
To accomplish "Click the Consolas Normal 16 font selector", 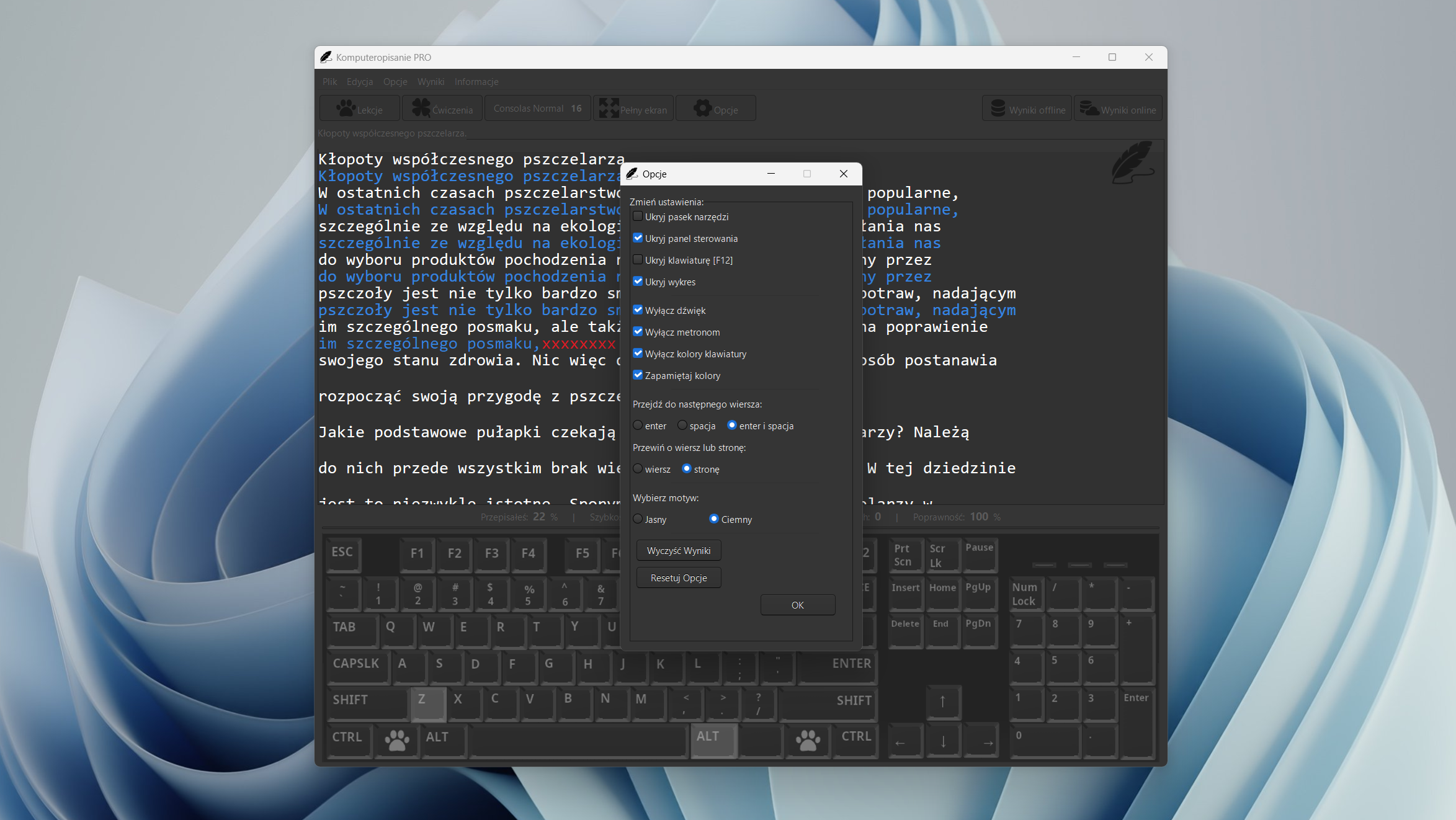I will 537,109.
